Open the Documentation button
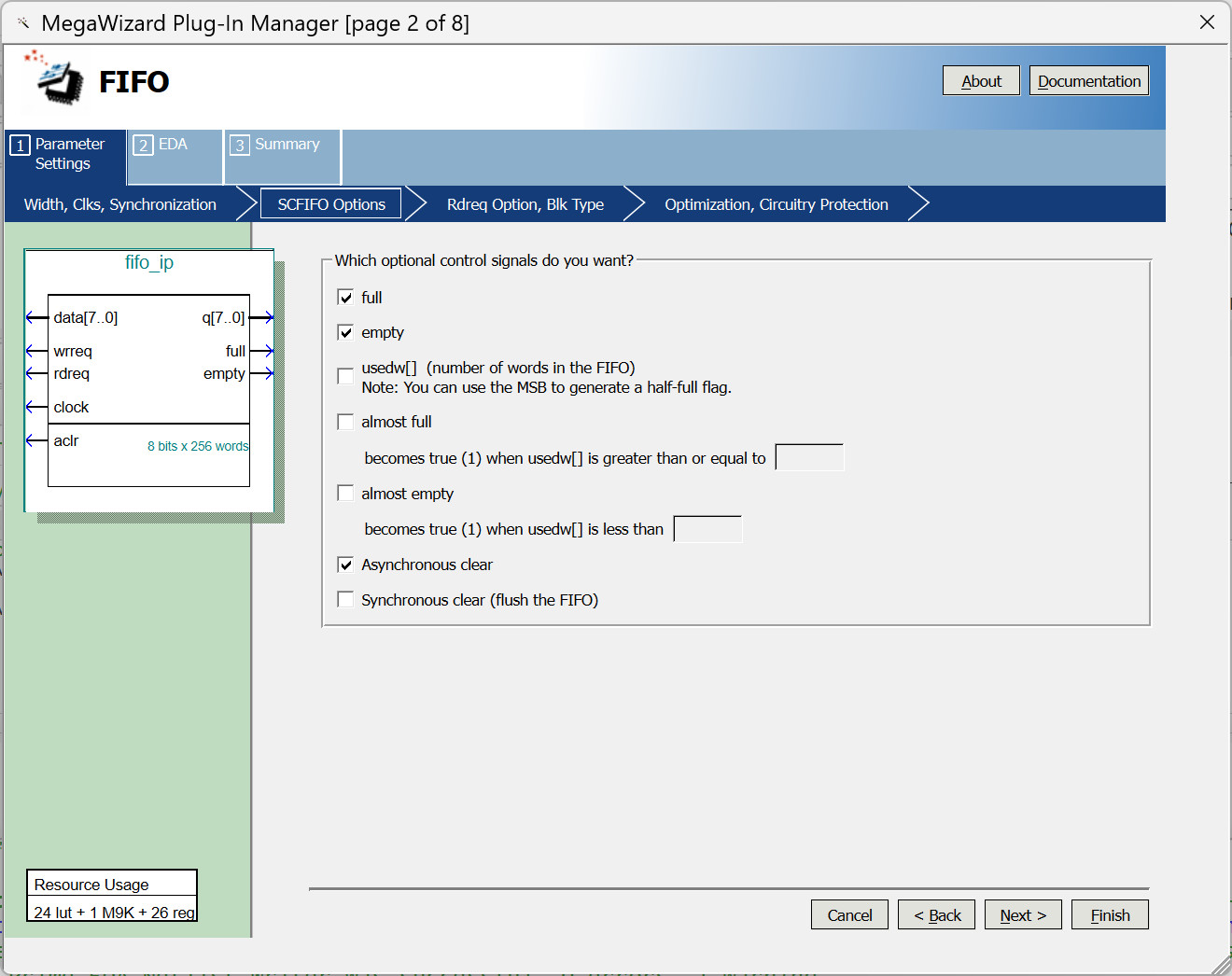The width and height of the screenshot is (1232, 976). tap(1088, 81)
